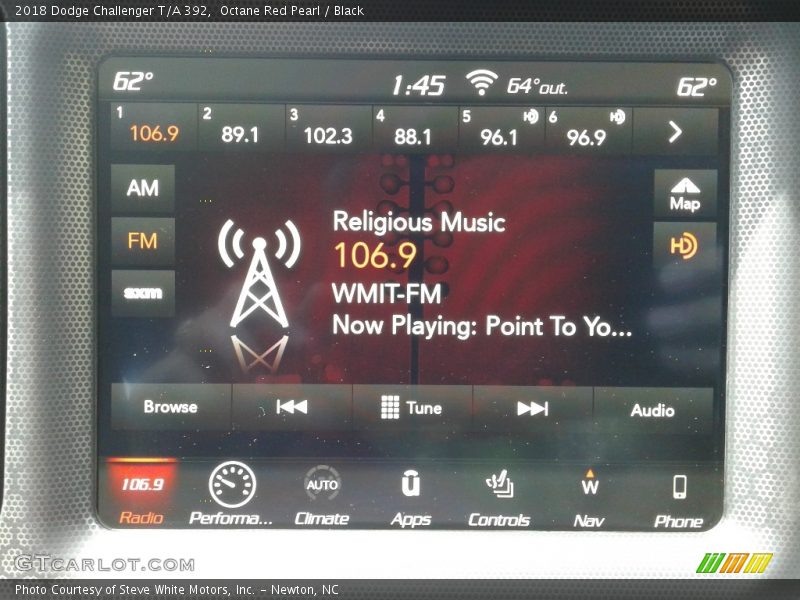Tap the Wi-Fi status icon
800x600 pixels.
click(481, 82)
